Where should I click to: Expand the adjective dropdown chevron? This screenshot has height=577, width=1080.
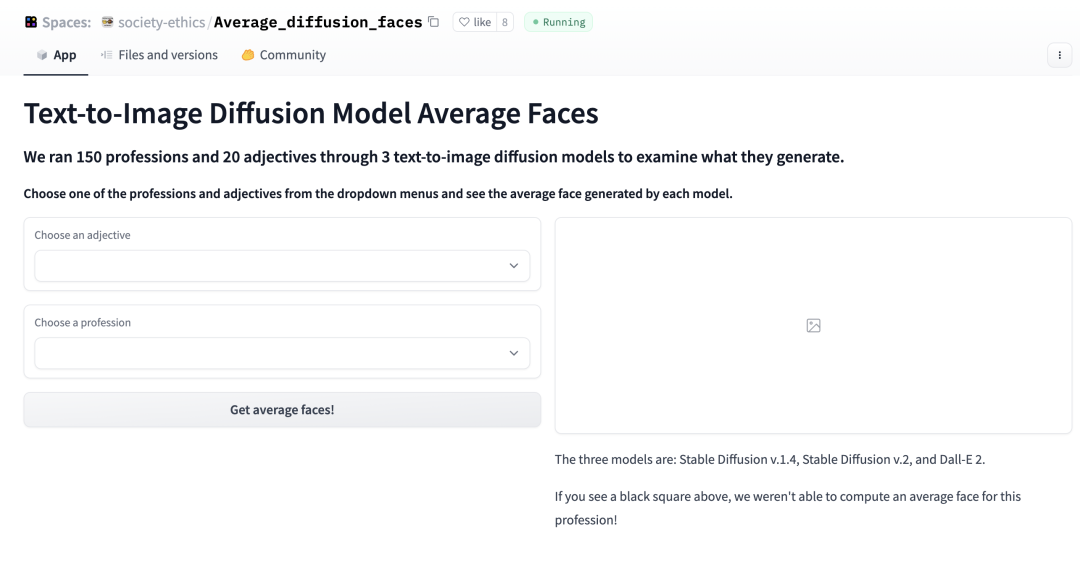(514, 266)
